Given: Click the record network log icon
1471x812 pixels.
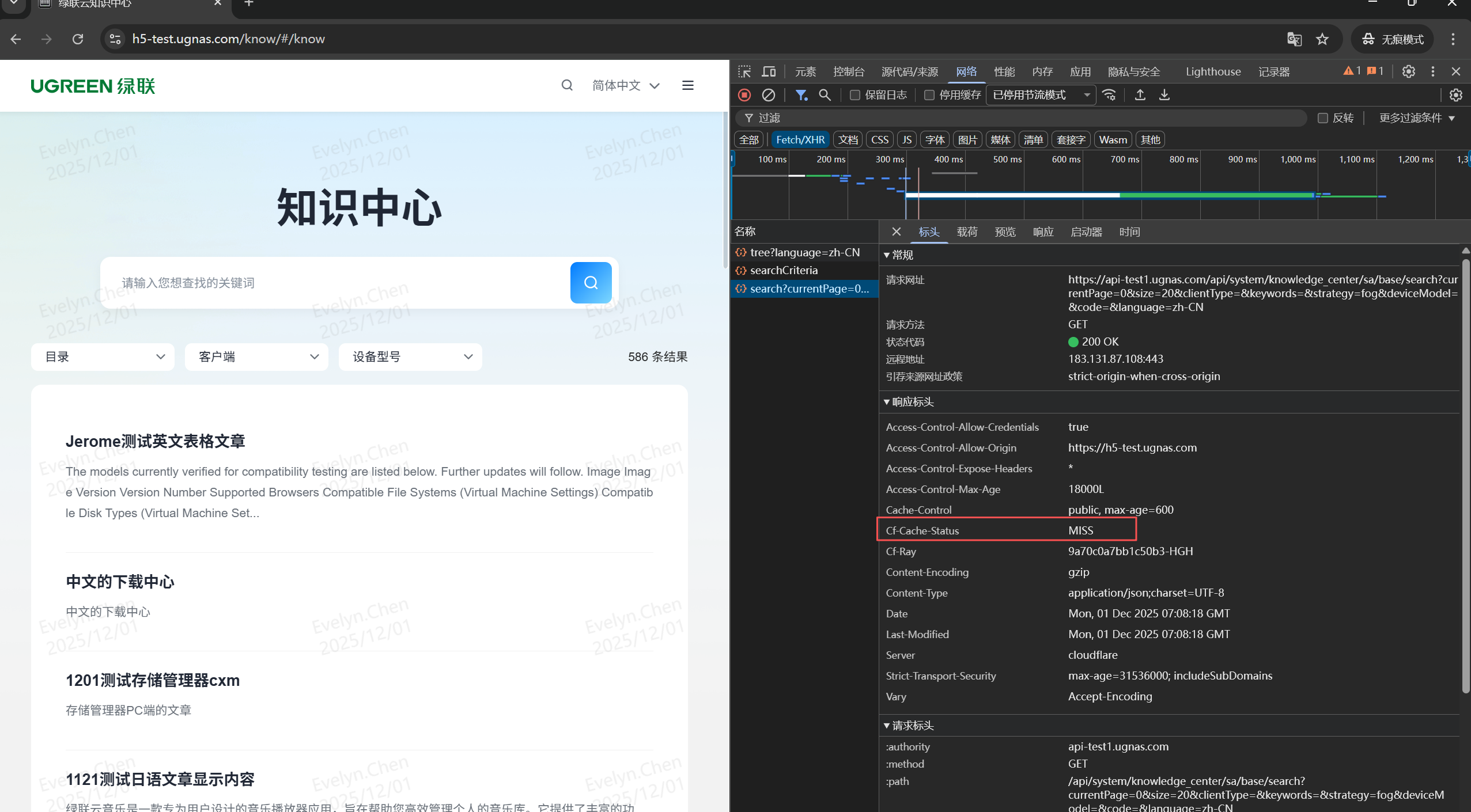Looking at the screenshot, I should 744,95.
